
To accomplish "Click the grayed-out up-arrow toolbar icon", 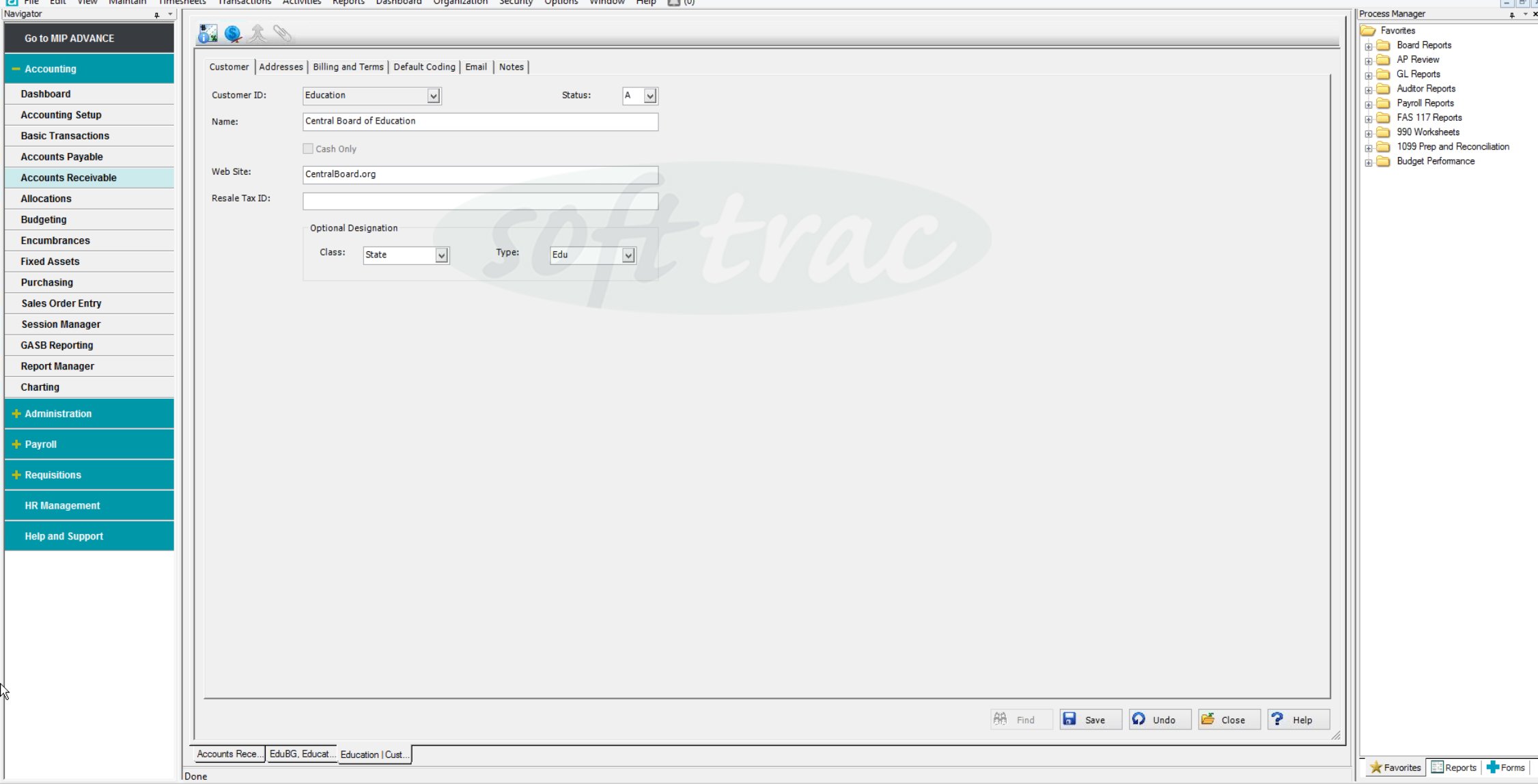I will click(x=257, y=33).
